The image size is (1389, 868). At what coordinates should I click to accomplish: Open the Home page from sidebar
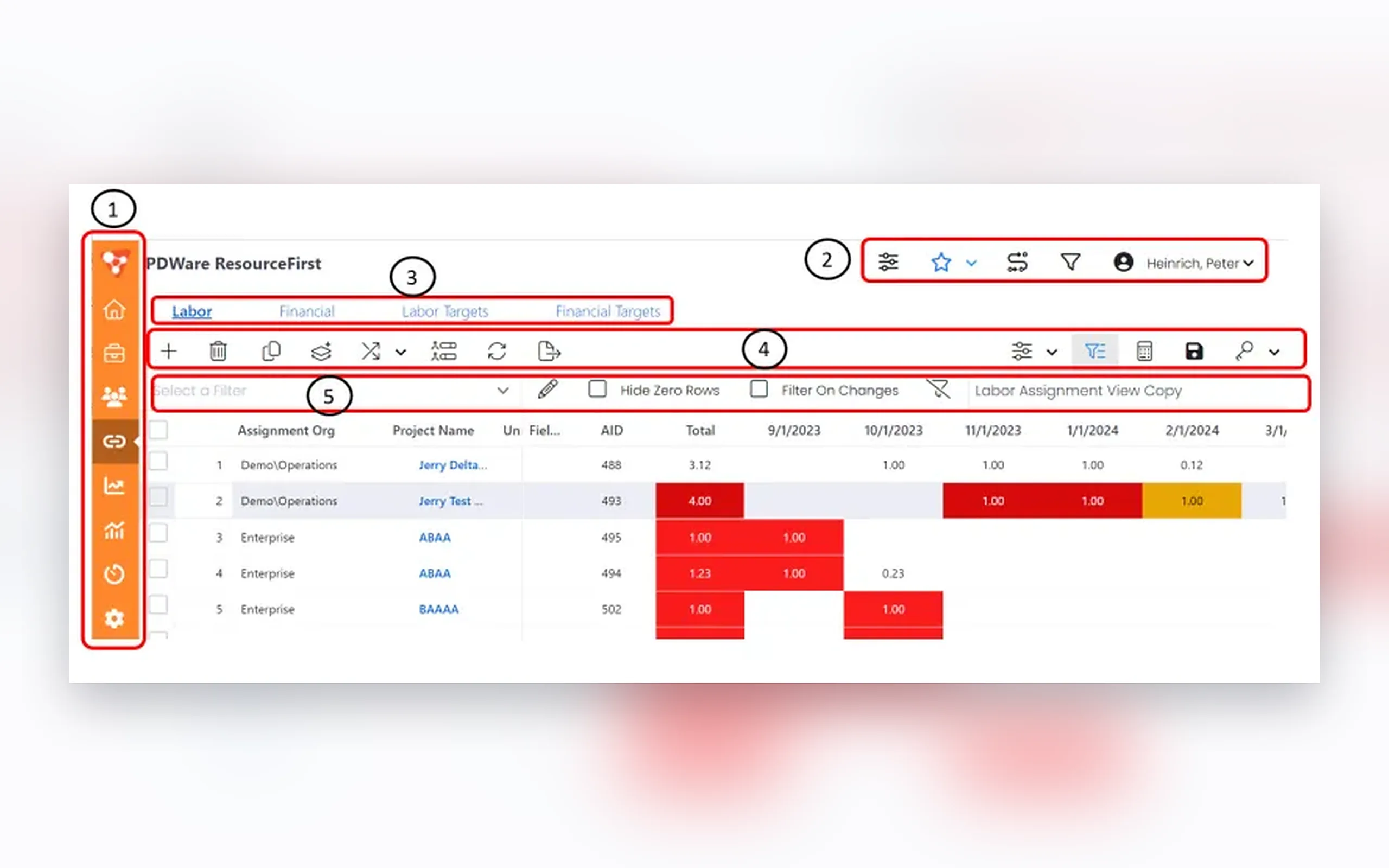pyautogui.click(x=114, y=309)
